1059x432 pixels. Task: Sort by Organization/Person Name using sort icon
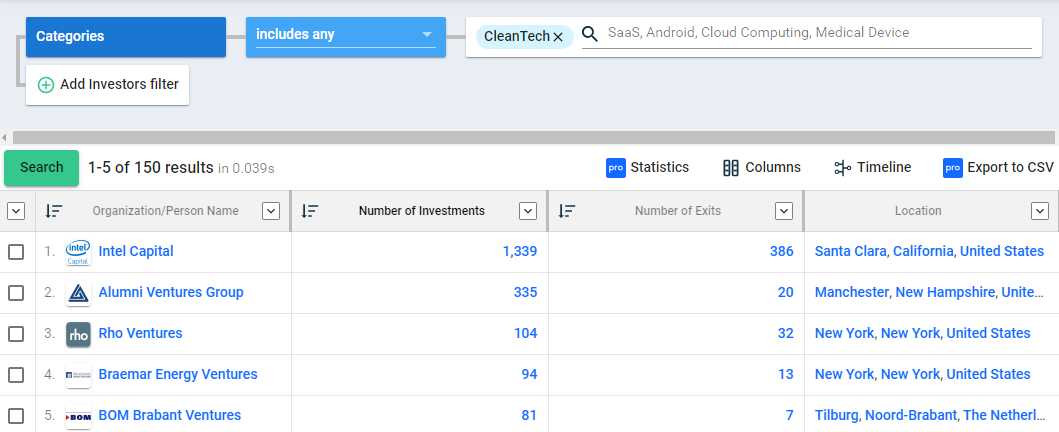tap(53, 211)
